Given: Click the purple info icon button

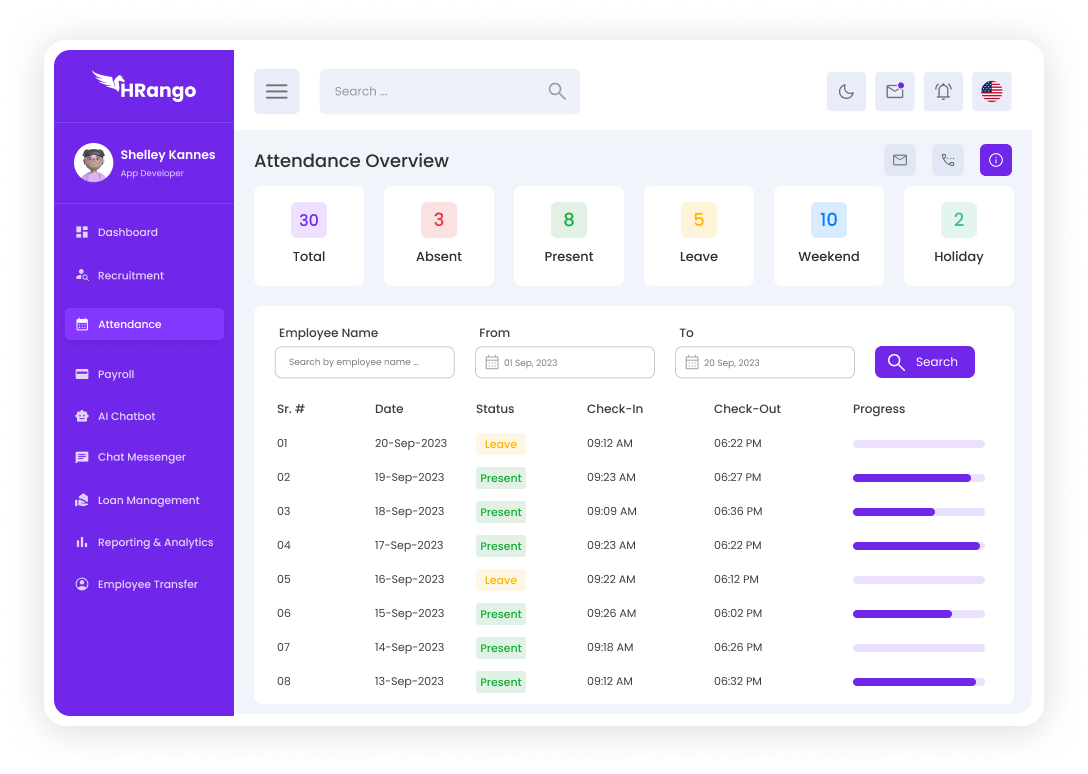Looking at the screenshot, I should click(996, 160).
